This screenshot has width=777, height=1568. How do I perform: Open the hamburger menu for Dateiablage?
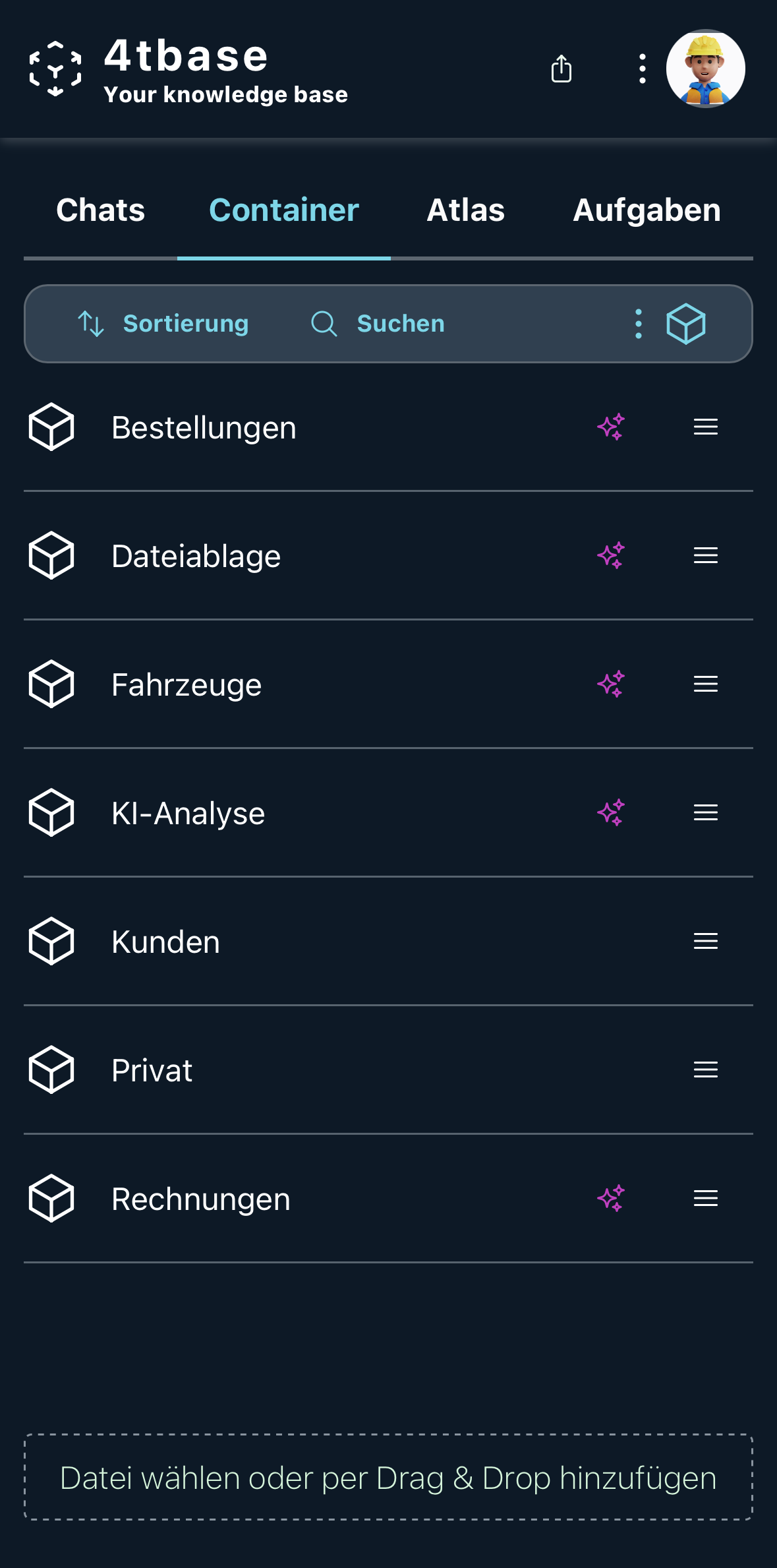[705, 556]
